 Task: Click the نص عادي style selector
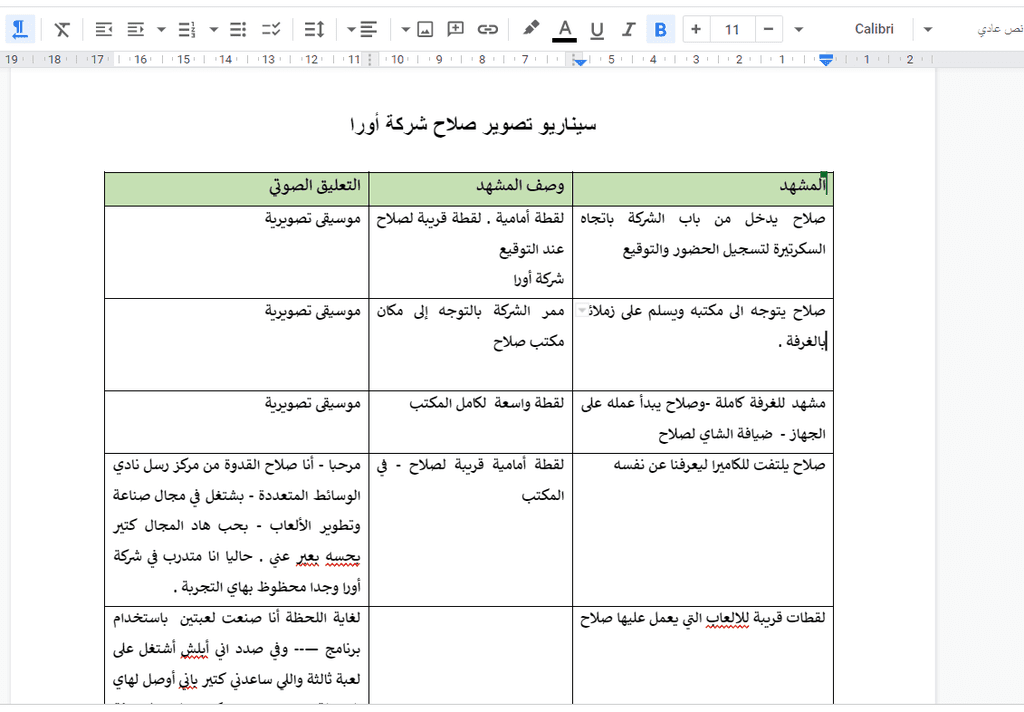1000,29
